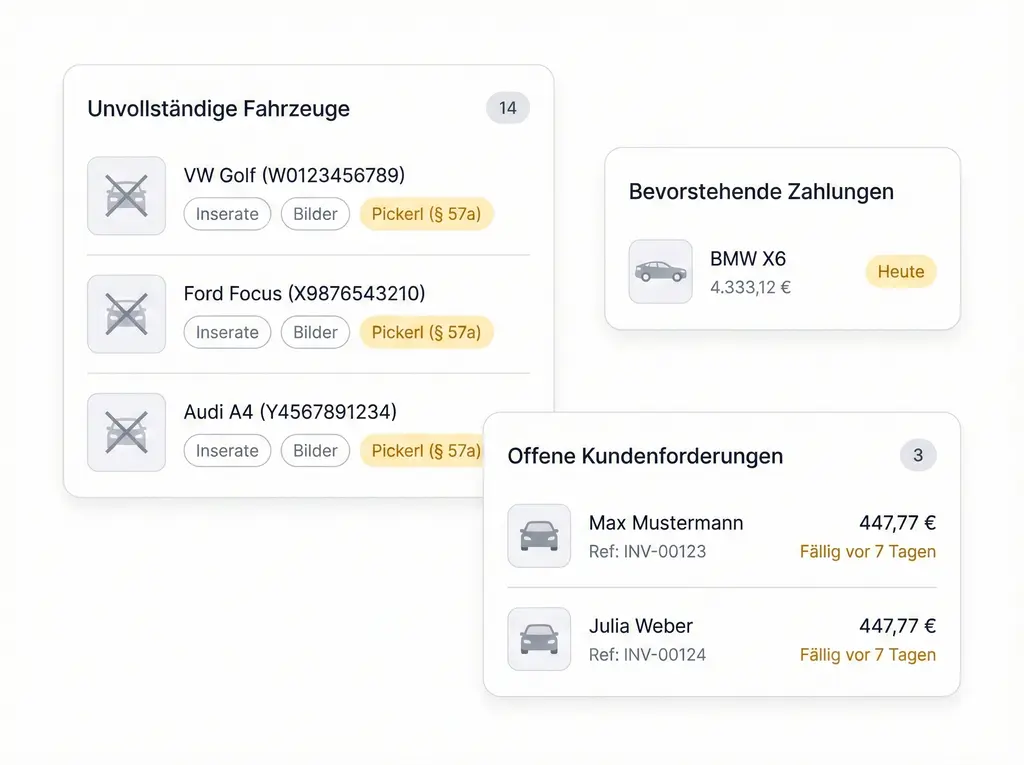The width and height of the screenshot is (1024, 765).
Task: Expand the Unvollständige Fahrzeuge counter showing 14
Action: [508, 107]
